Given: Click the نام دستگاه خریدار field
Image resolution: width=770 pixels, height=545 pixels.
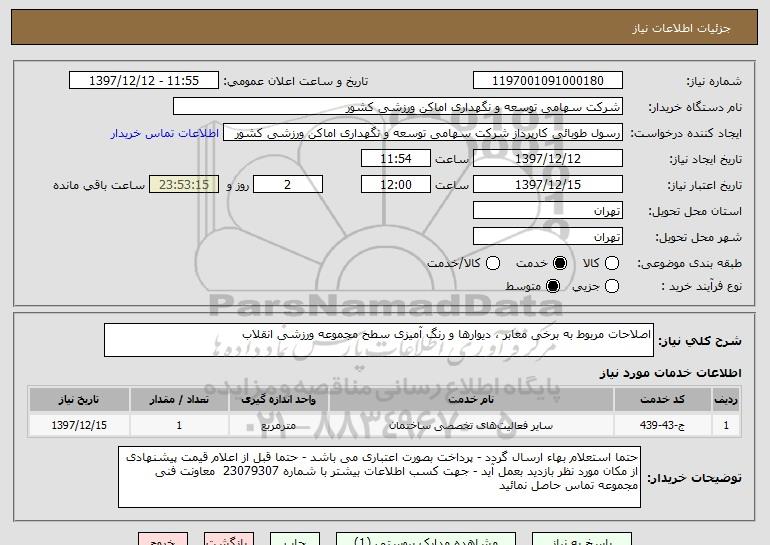Looking at the screenshot, I should coord(398,107).
